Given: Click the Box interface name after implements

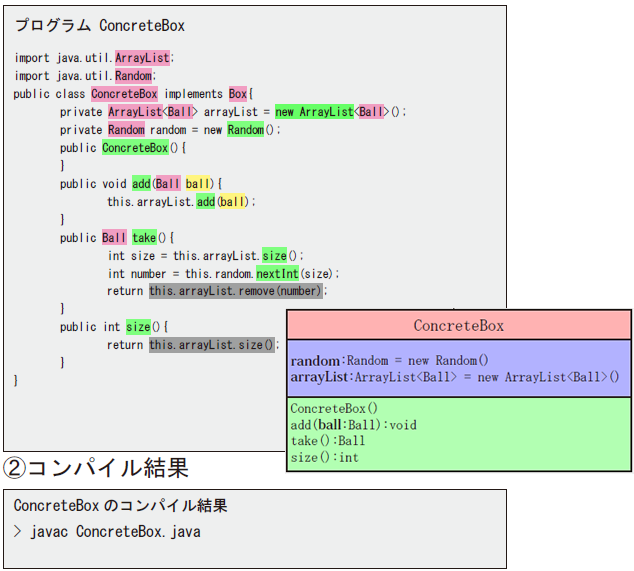Looking at the screenshot, I should coord(238,94).
